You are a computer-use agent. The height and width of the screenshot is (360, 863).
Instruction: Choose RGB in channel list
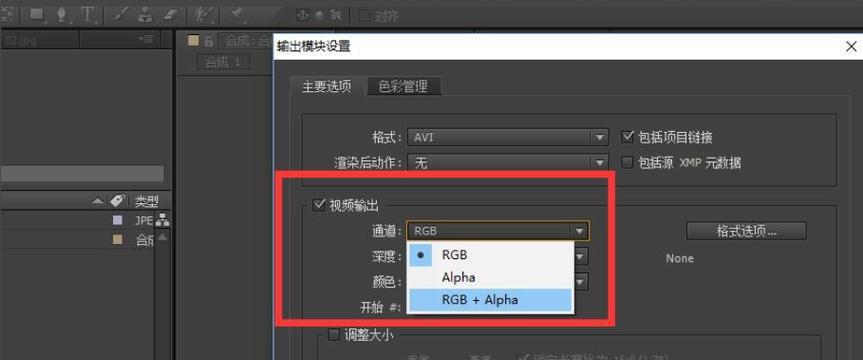tap(490, 255)
